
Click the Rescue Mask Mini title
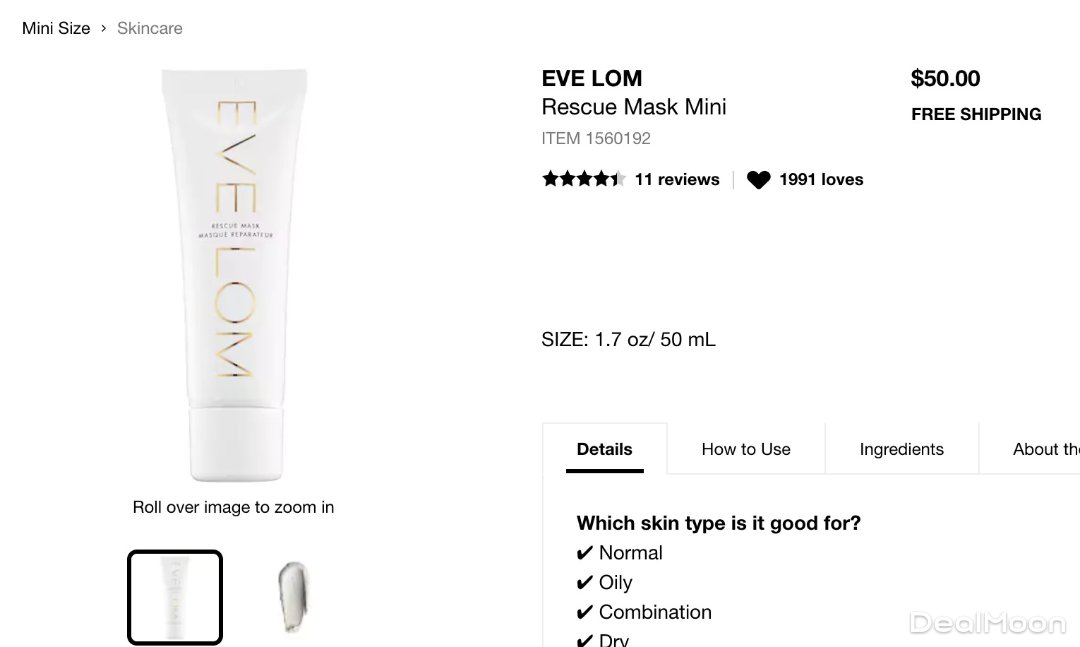[634, 107]
